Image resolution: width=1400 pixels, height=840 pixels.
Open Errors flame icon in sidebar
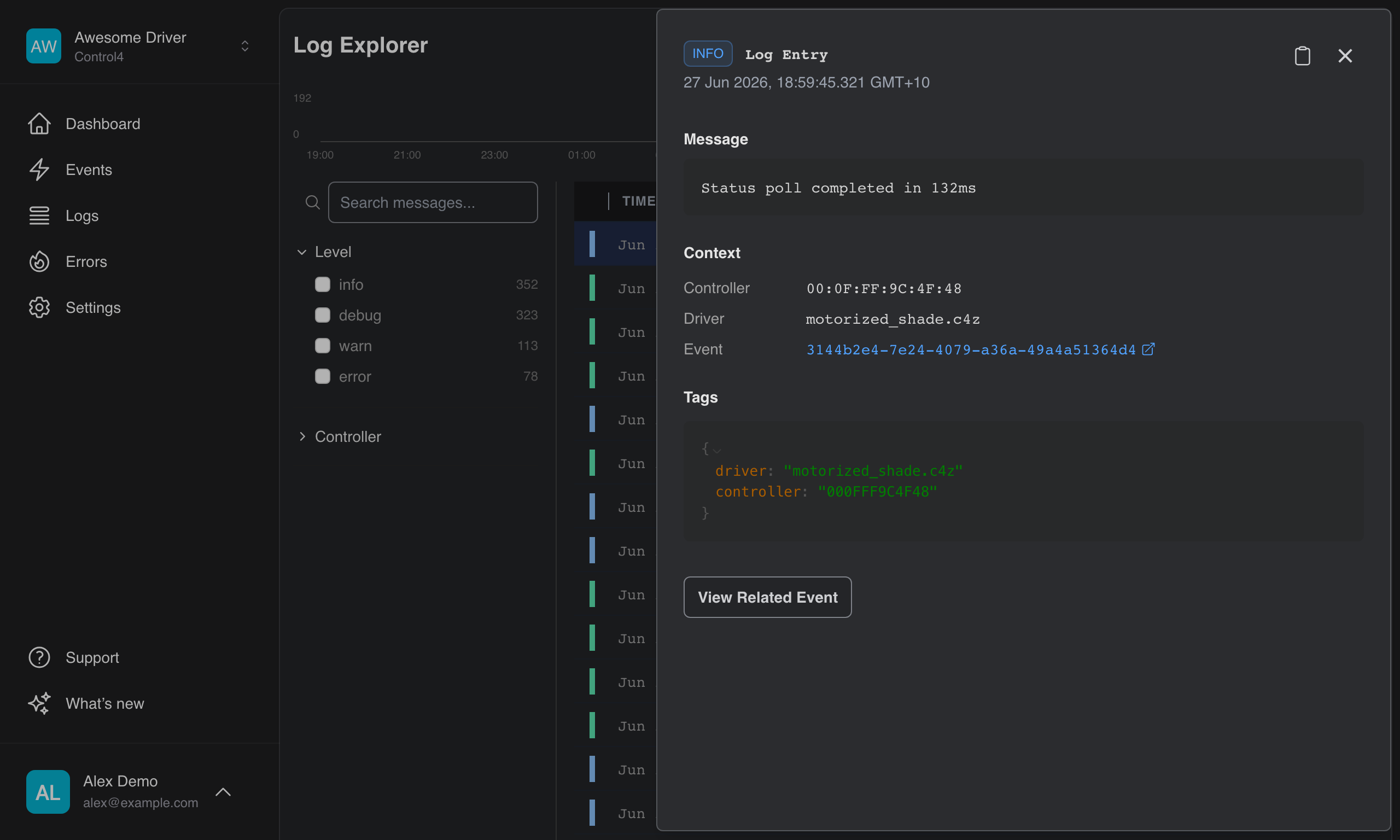point(39,261)
